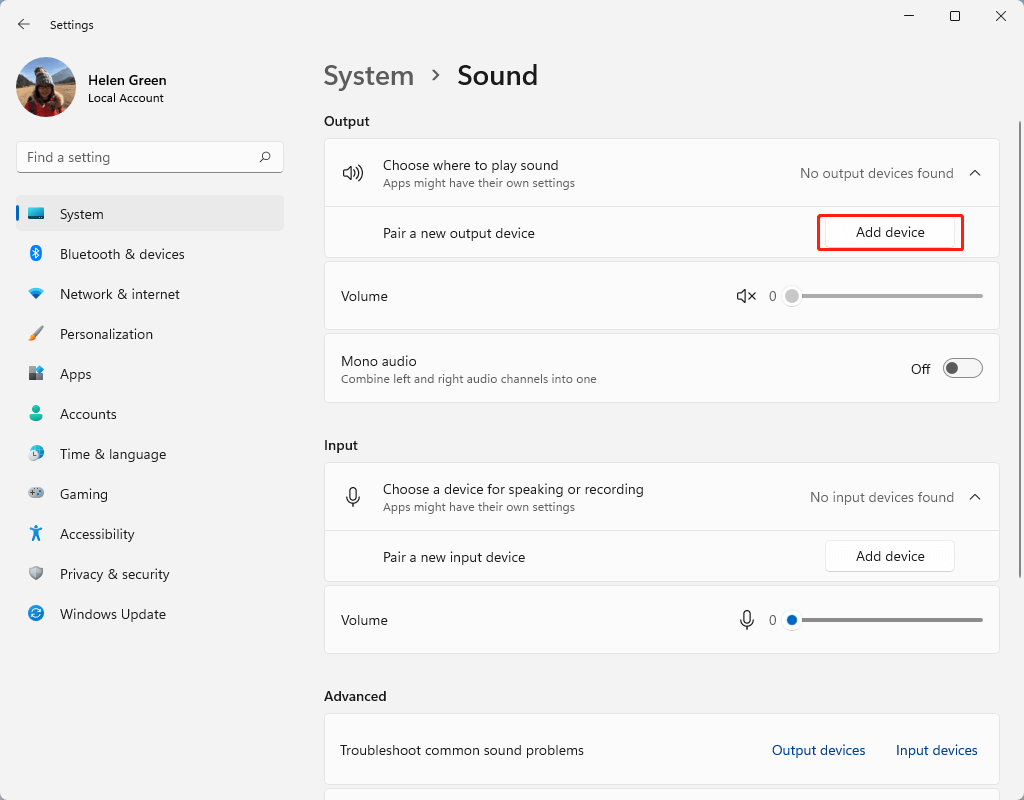Click the Find a setting search box
This screenshot has width=1024, height=800.
(x=140, y=157)
